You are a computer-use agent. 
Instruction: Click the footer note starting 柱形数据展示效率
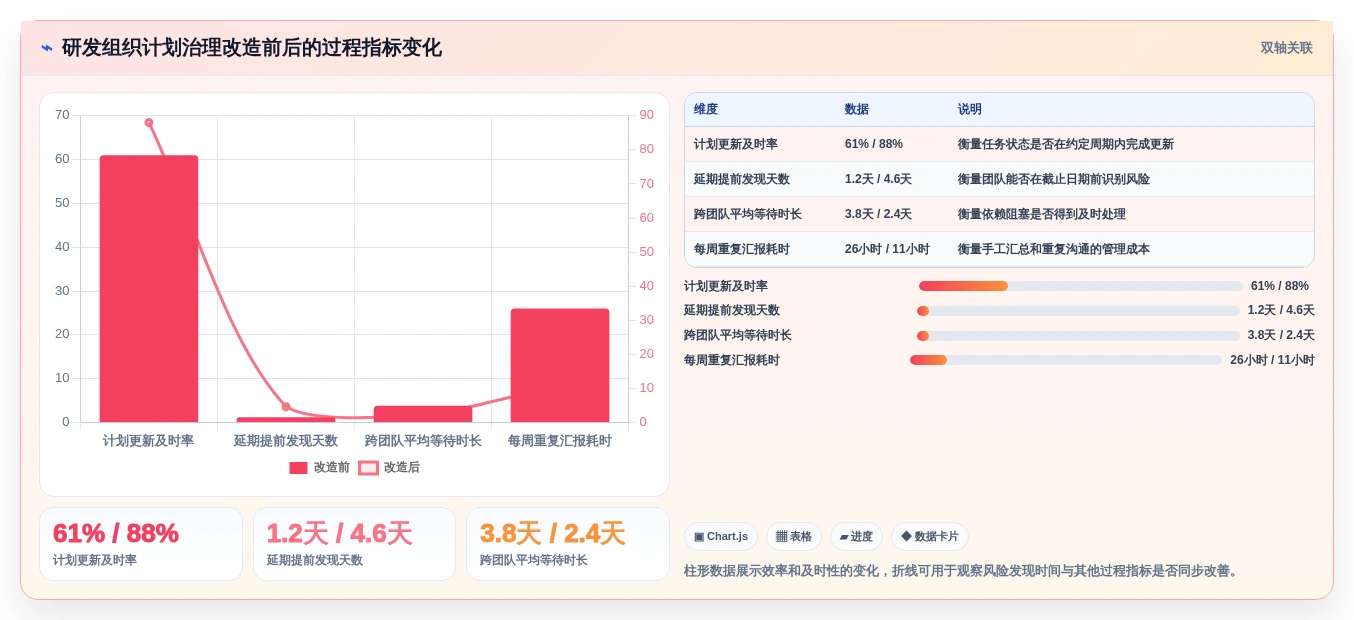tap(963, 571)
